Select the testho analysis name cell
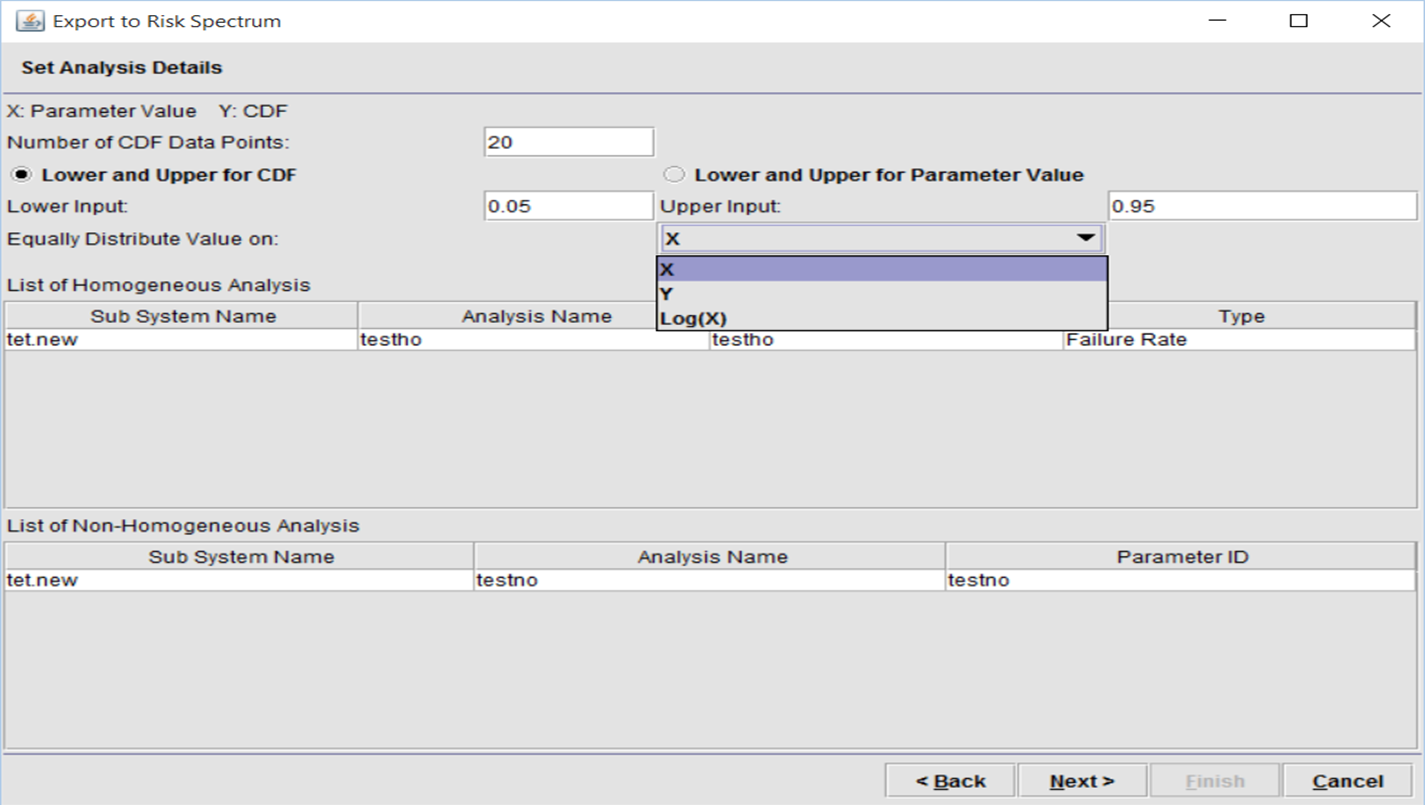1425x805 pixels. (533, 340)
